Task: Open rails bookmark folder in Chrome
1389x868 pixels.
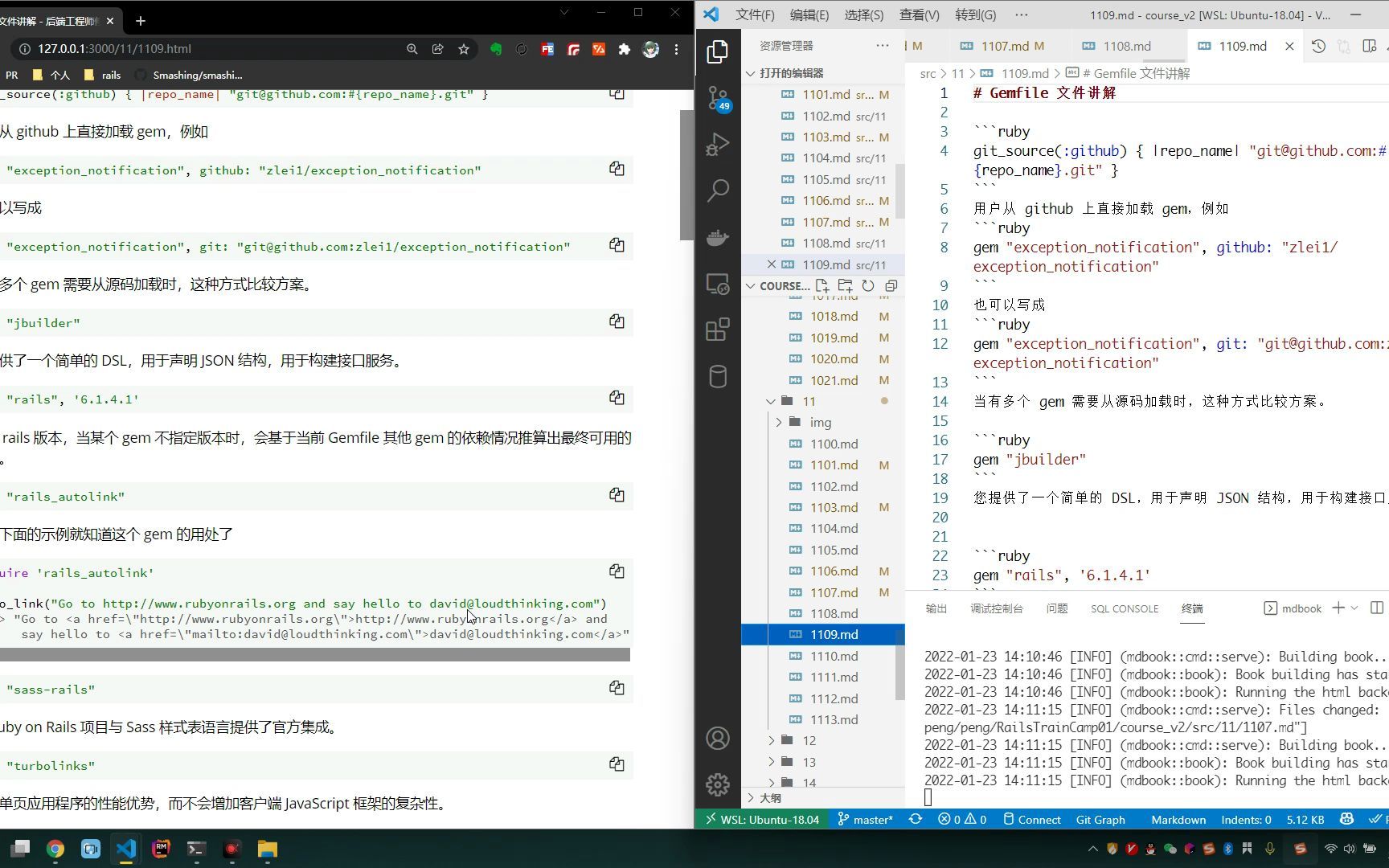Action: [103, 76]
